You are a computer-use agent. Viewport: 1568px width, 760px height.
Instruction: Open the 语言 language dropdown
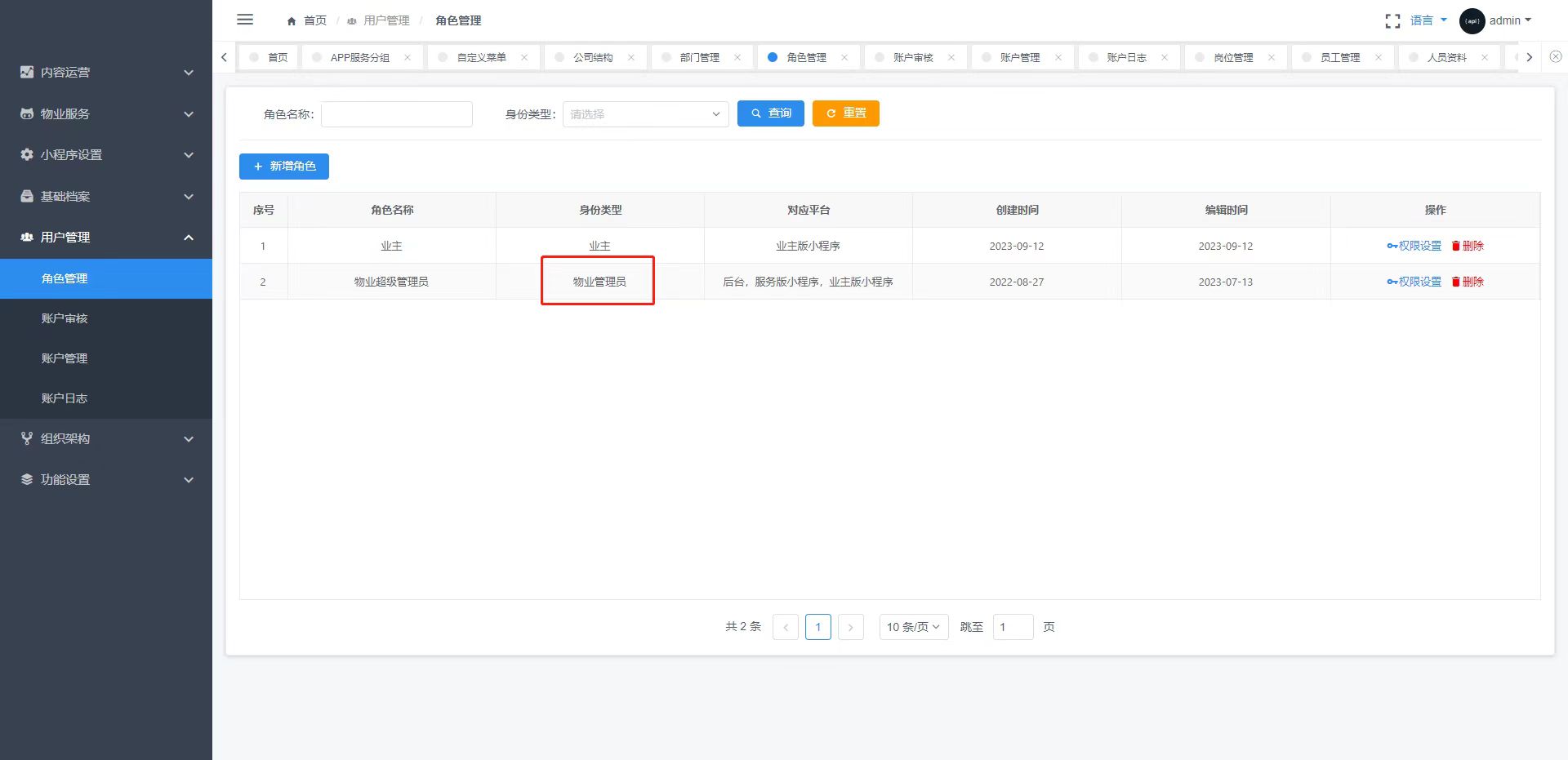[1428, 20]
